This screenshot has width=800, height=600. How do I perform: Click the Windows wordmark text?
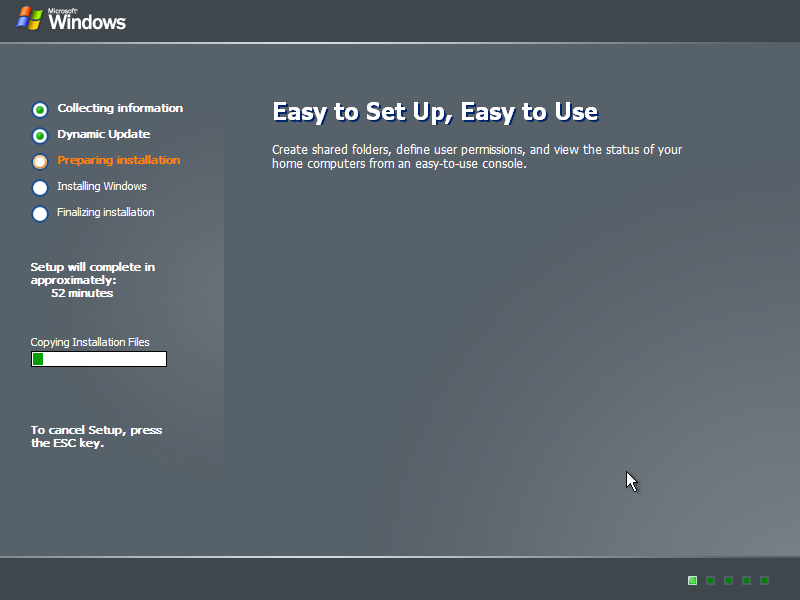coord(87,21)
